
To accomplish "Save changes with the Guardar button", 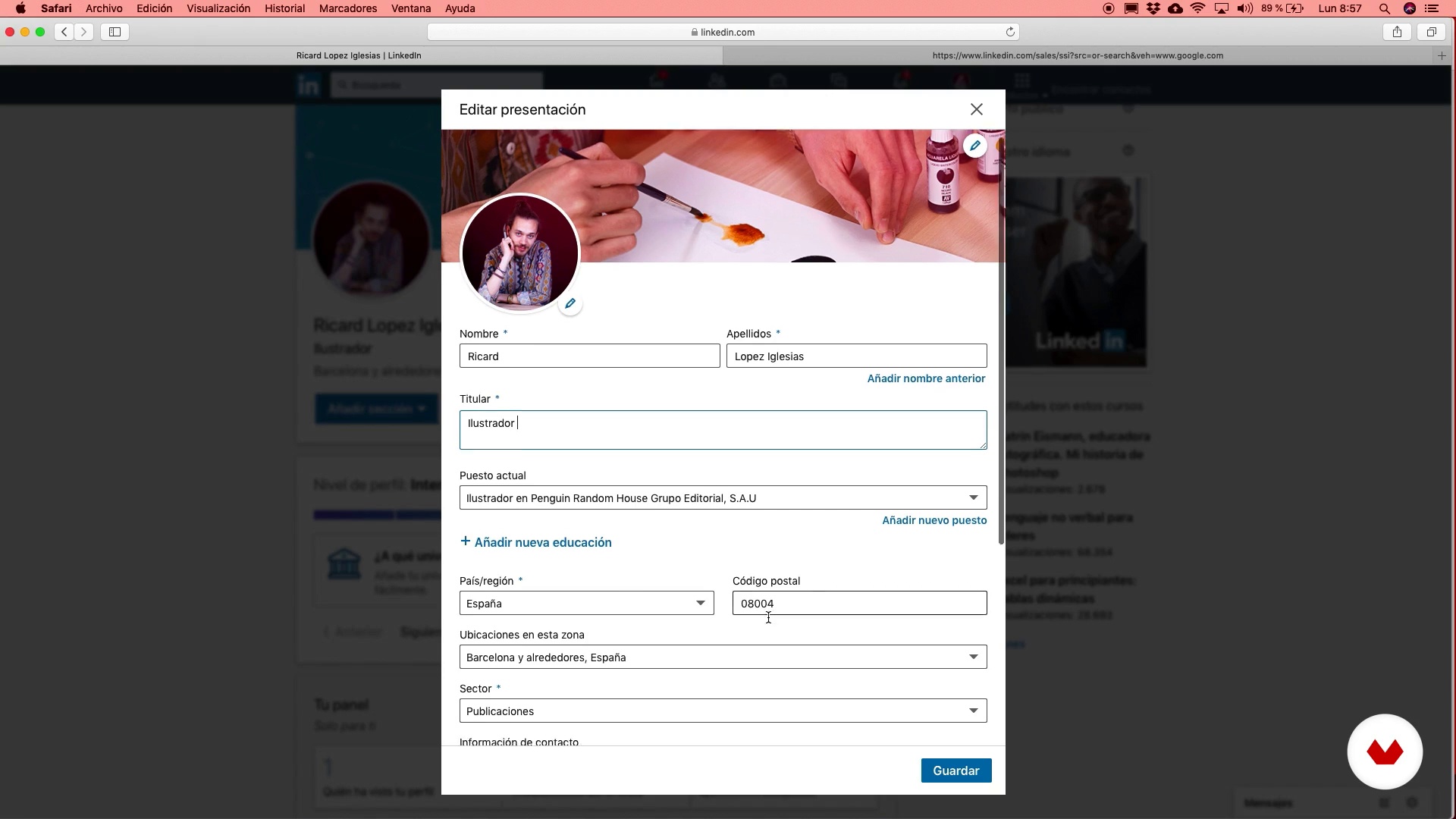I will (955, 770).
